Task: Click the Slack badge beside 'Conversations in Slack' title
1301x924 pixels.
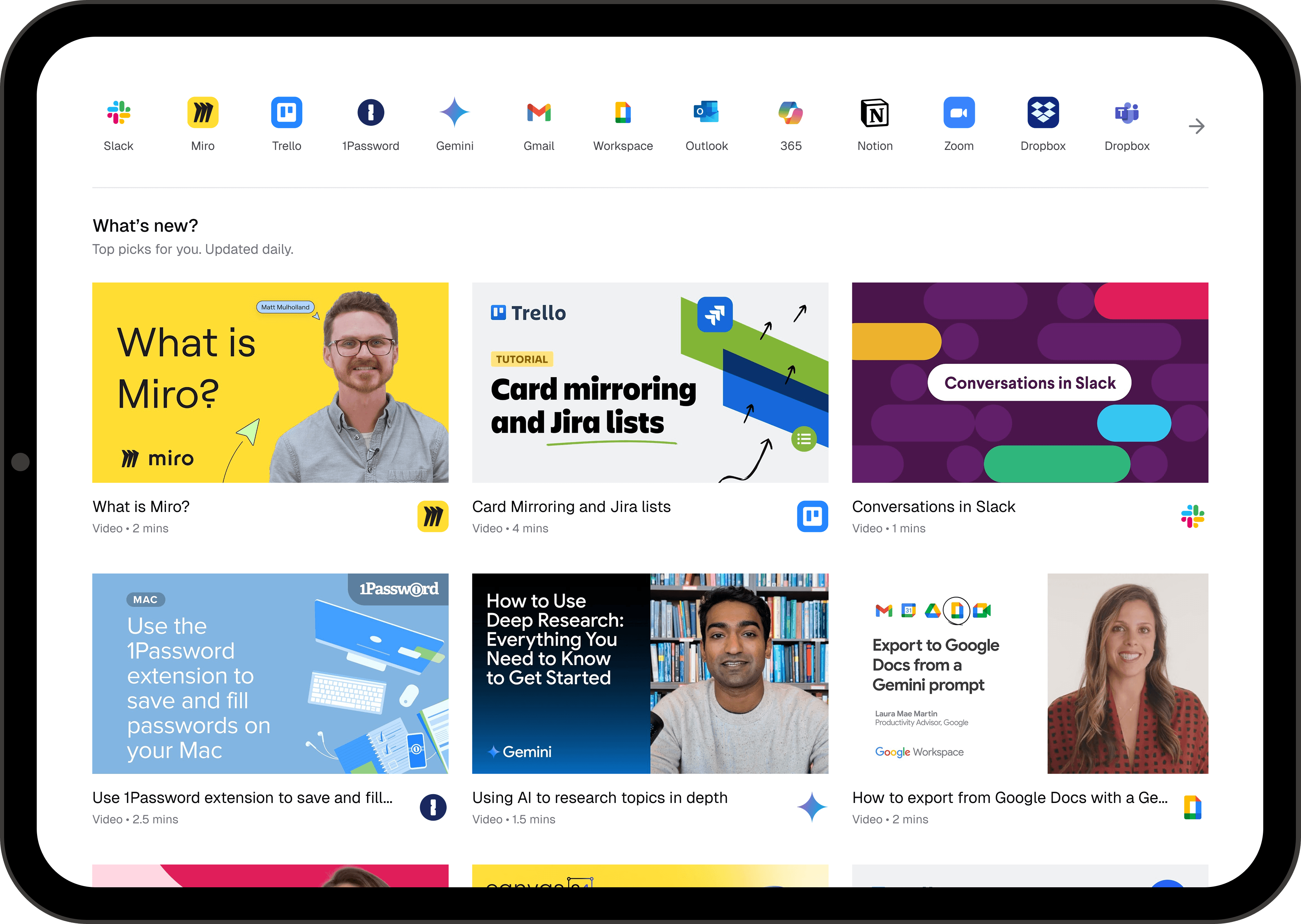Action: [1192, 517]
